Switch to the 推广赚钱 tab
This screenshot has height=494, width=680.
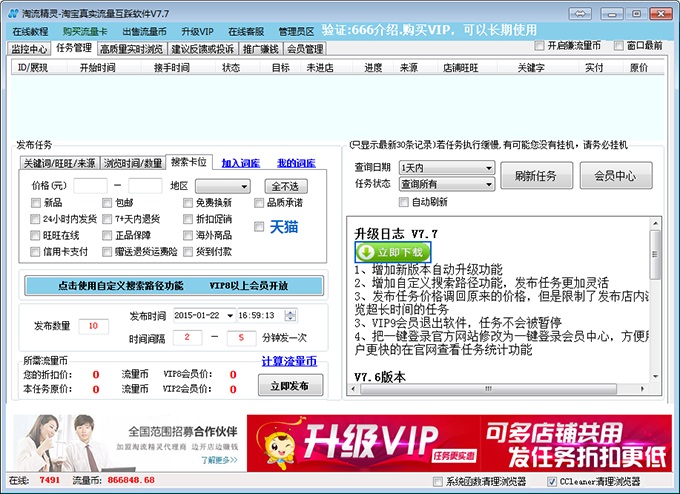click(261, 49)
